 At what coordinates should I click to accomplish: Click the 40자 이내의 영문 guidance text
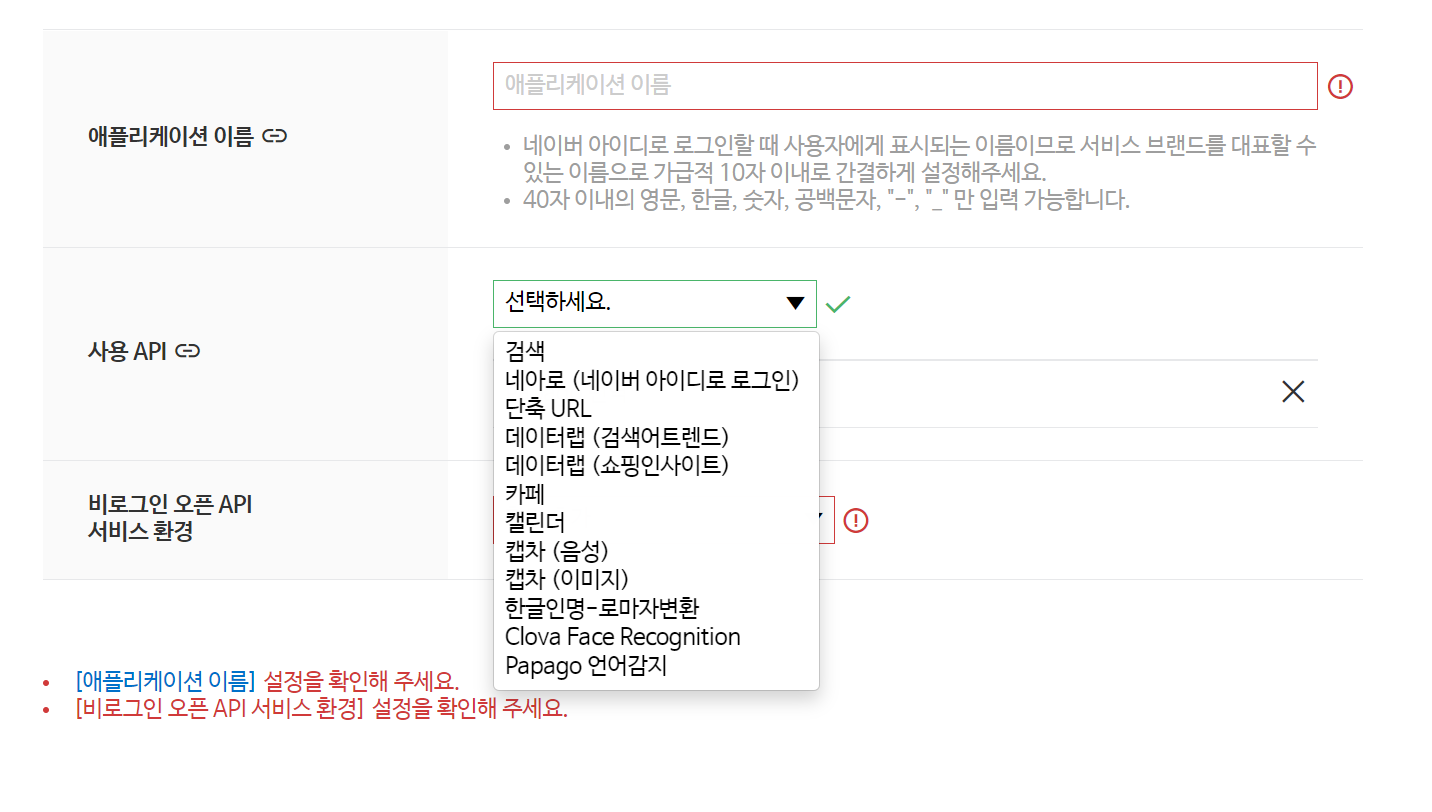[826, 200]
